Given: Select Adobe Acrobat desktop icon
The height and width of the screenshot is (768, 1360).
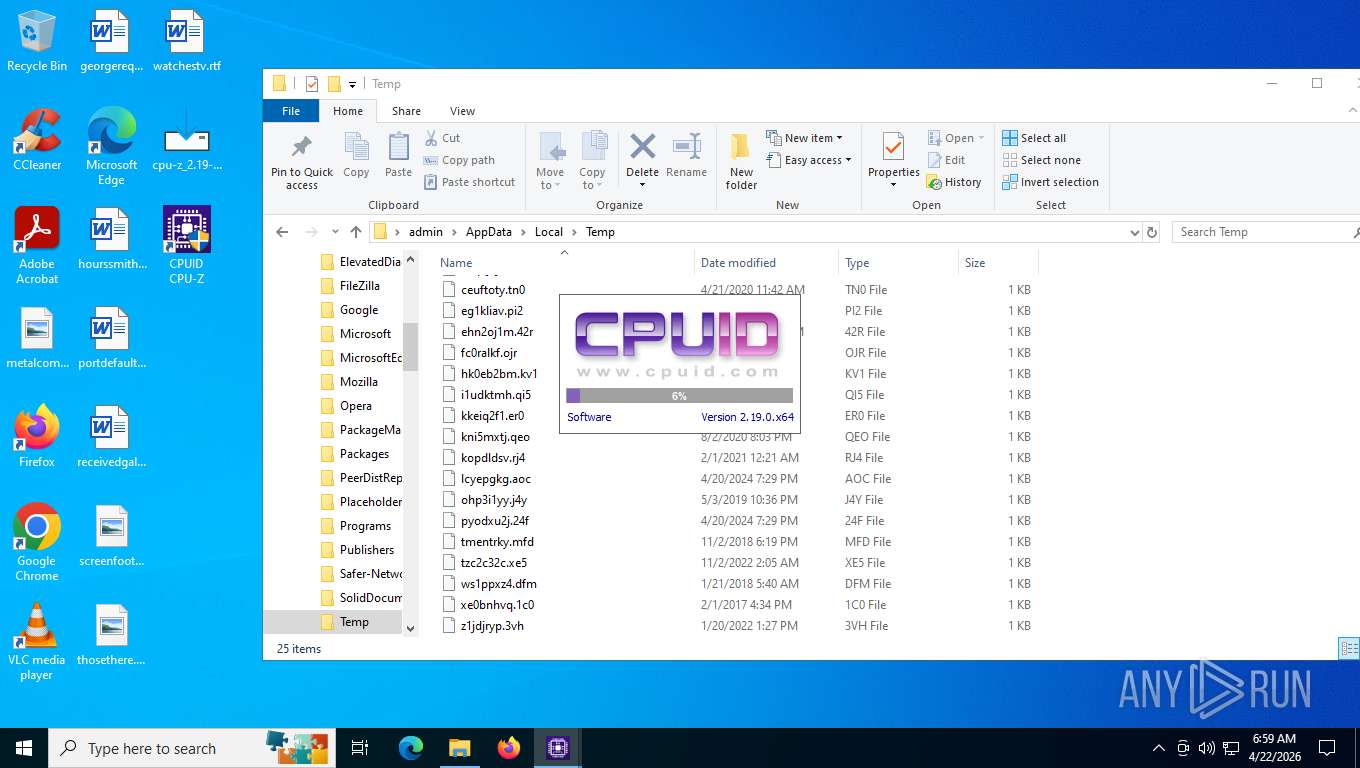Looking at the screenshot, I should [37, 246].
